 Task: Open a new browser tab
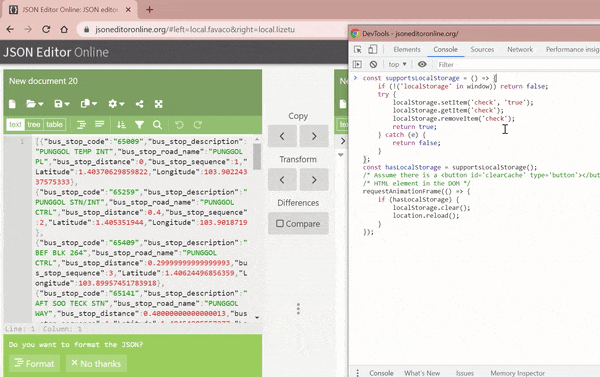(149, 10)
